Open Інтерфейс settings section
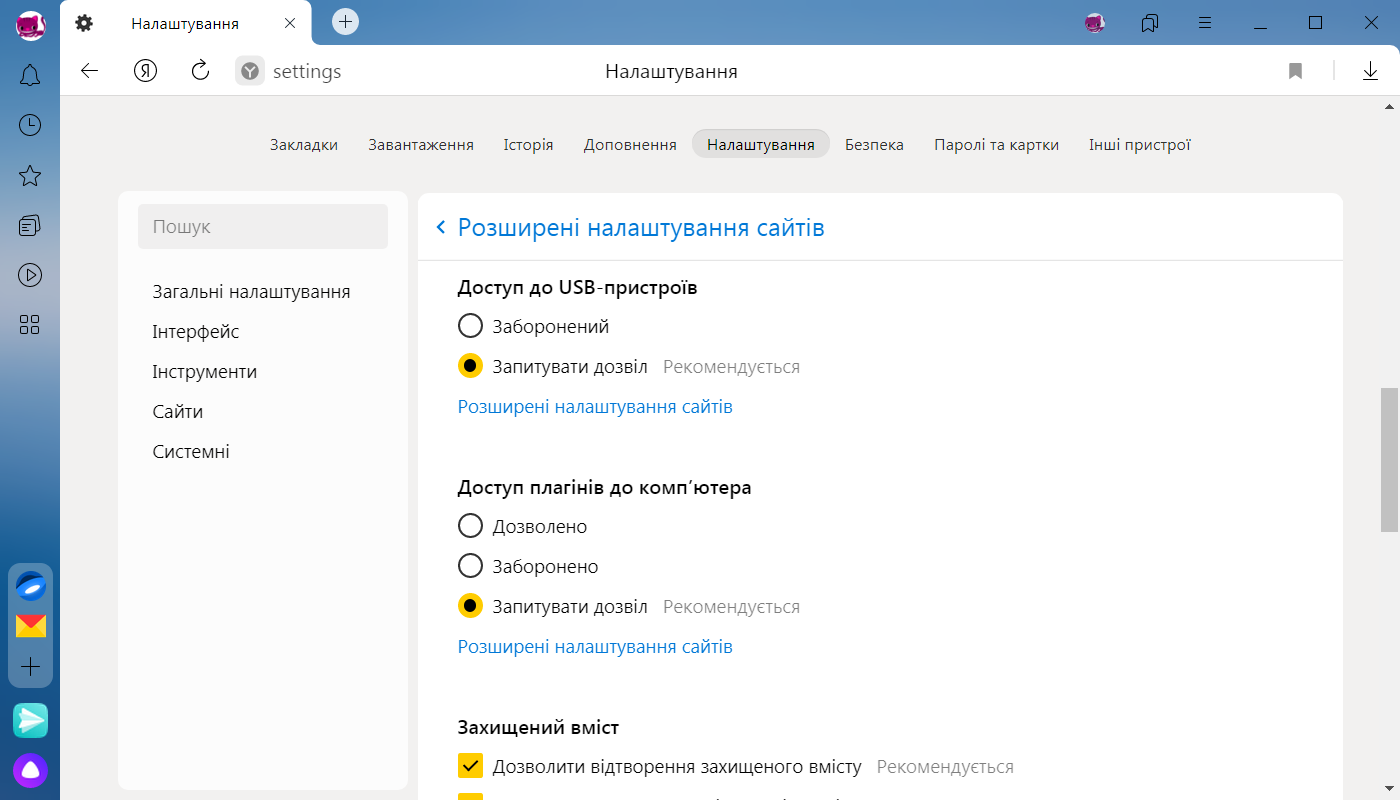The width and height of the screenshot is (1400, 800). pyautogui.click(x=196, y=332)
